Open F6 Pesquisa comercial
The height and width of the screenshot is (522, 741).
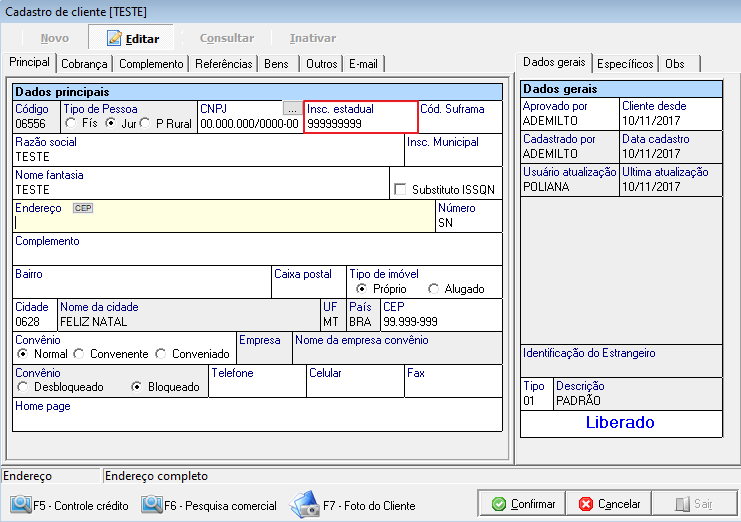pos(210,505)
